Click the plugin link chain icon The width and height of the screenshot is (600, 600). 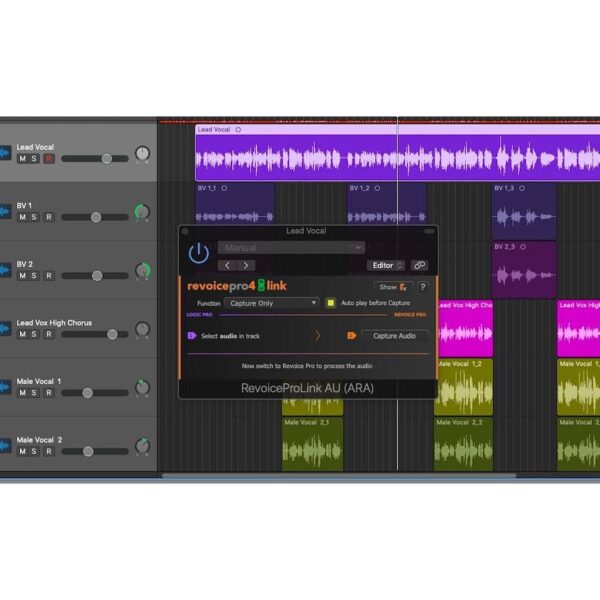420,265
